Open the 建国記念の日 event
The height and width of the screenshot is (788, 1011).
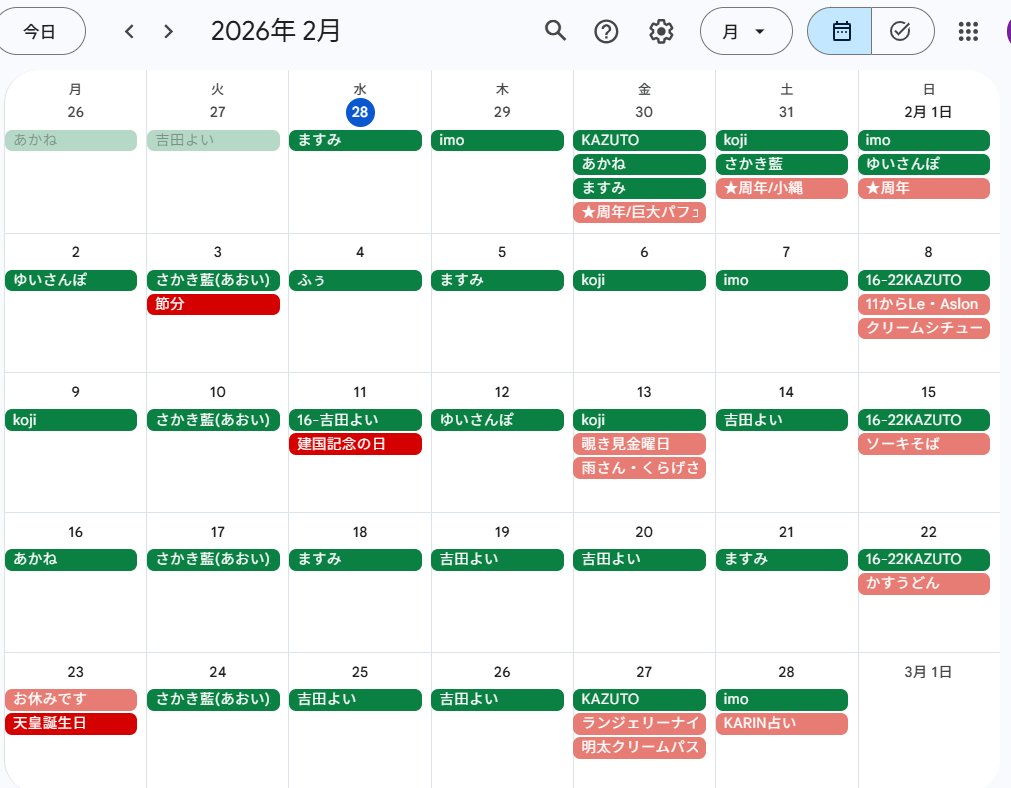[x=355, y=444]
